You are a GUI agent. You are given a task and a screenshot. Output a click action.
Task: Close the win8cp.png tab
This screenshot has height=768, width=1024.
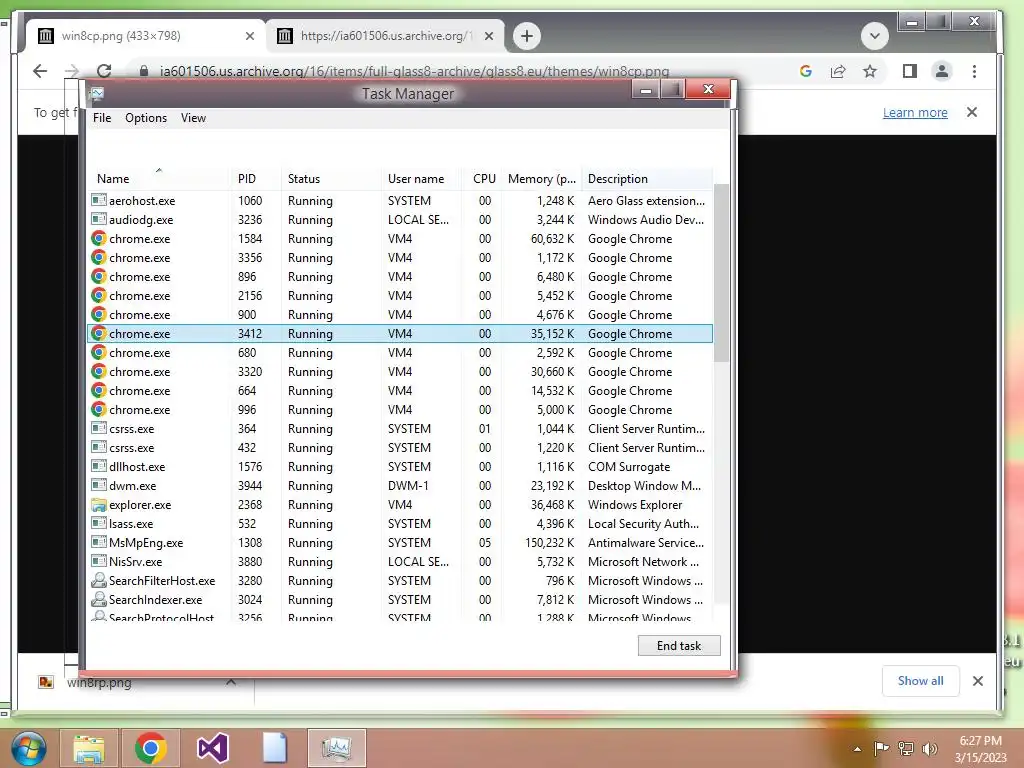[249, 37]
